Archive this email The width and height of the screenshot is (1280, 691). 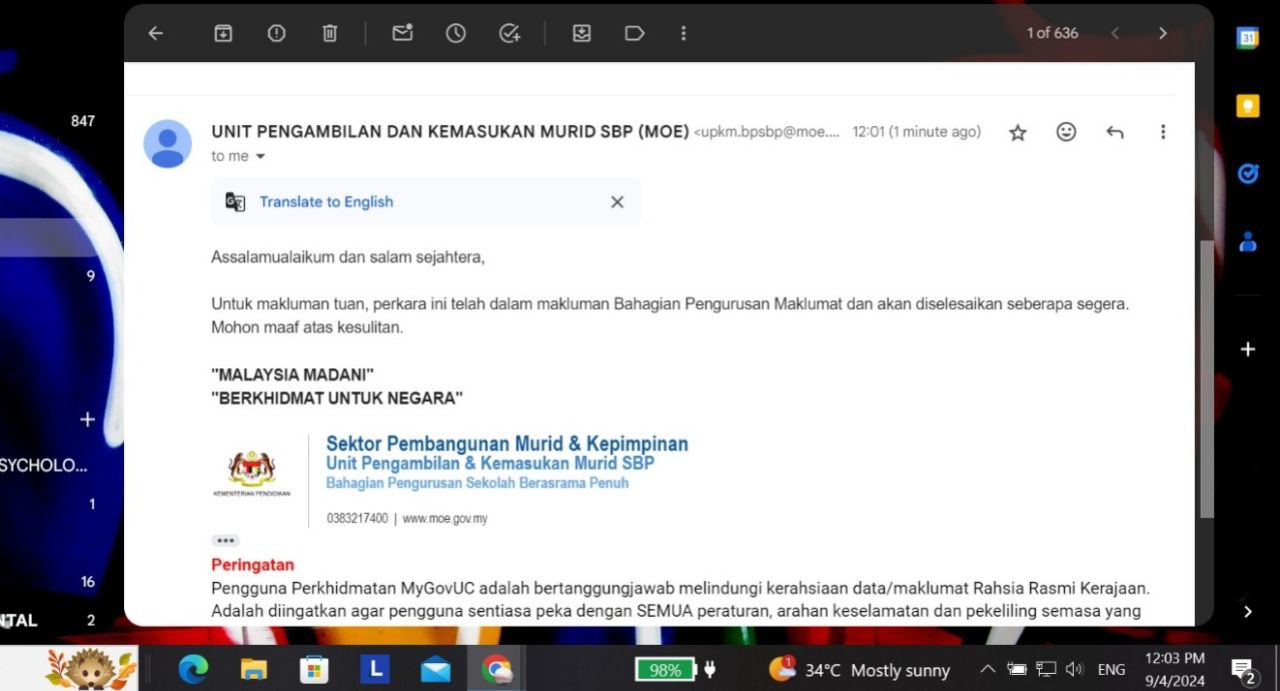coord(223,33)
